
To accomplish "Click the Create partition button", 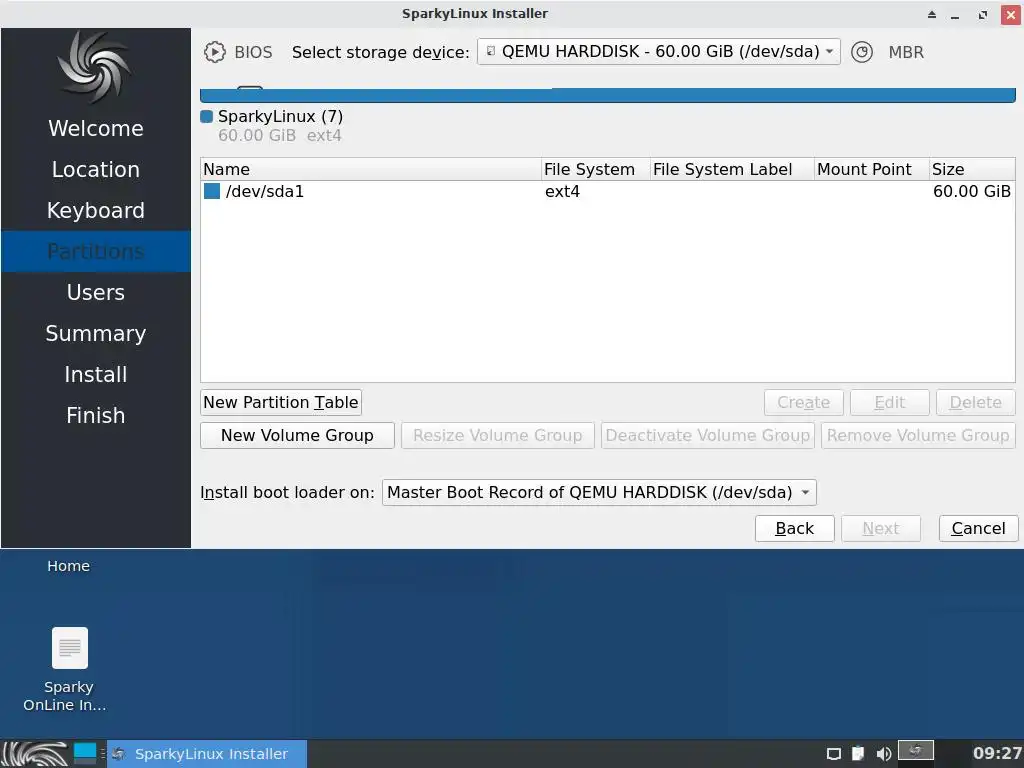I will (804, 402).
